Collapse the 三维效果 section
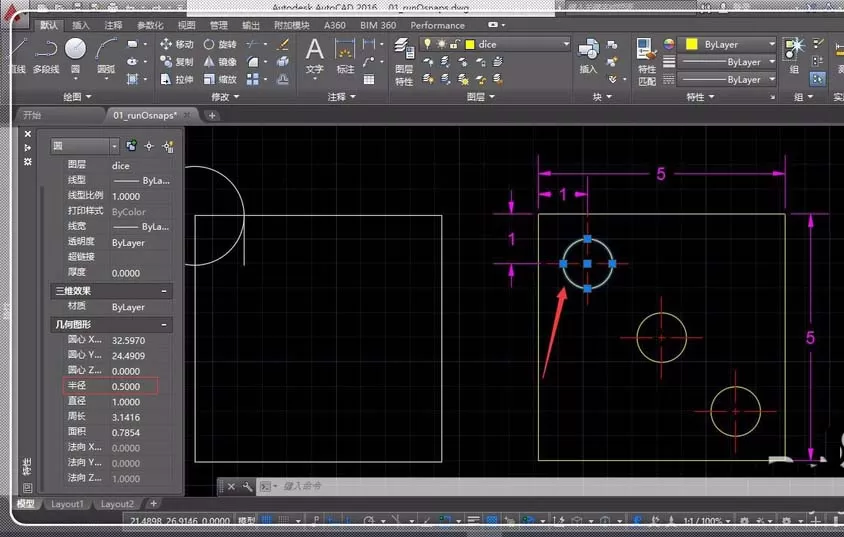Screen dimensions: 844x537 164,291
